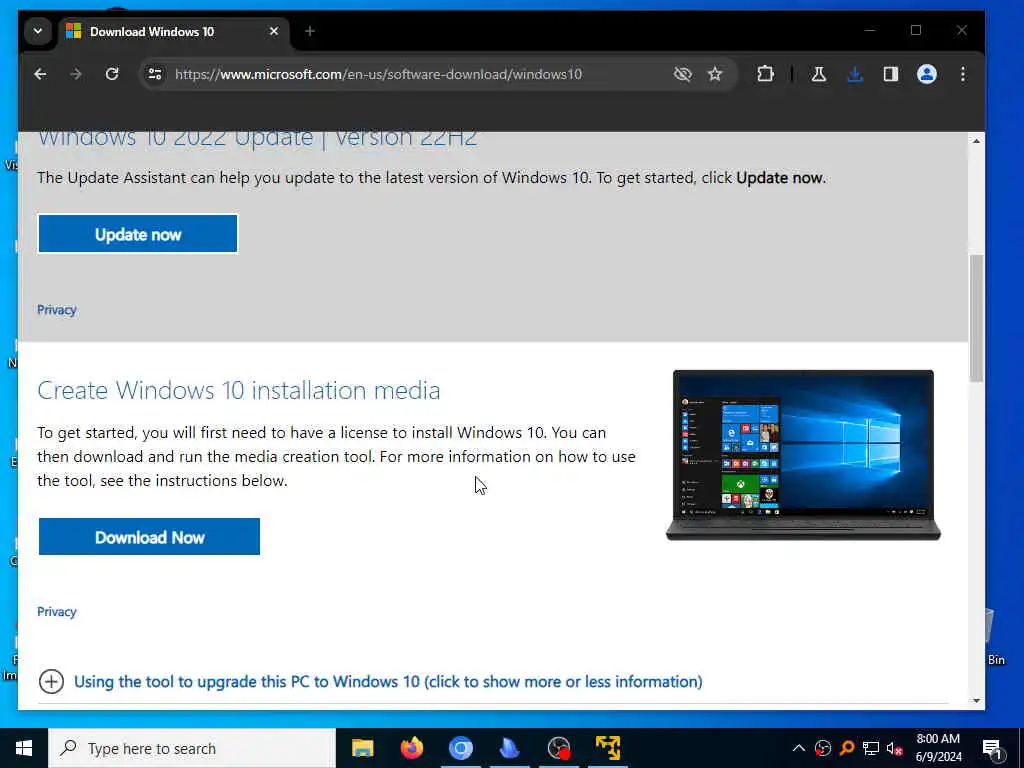1024x768 pixels.
Task: Click the browser forward arrow
Action: (x=76, y=74)
